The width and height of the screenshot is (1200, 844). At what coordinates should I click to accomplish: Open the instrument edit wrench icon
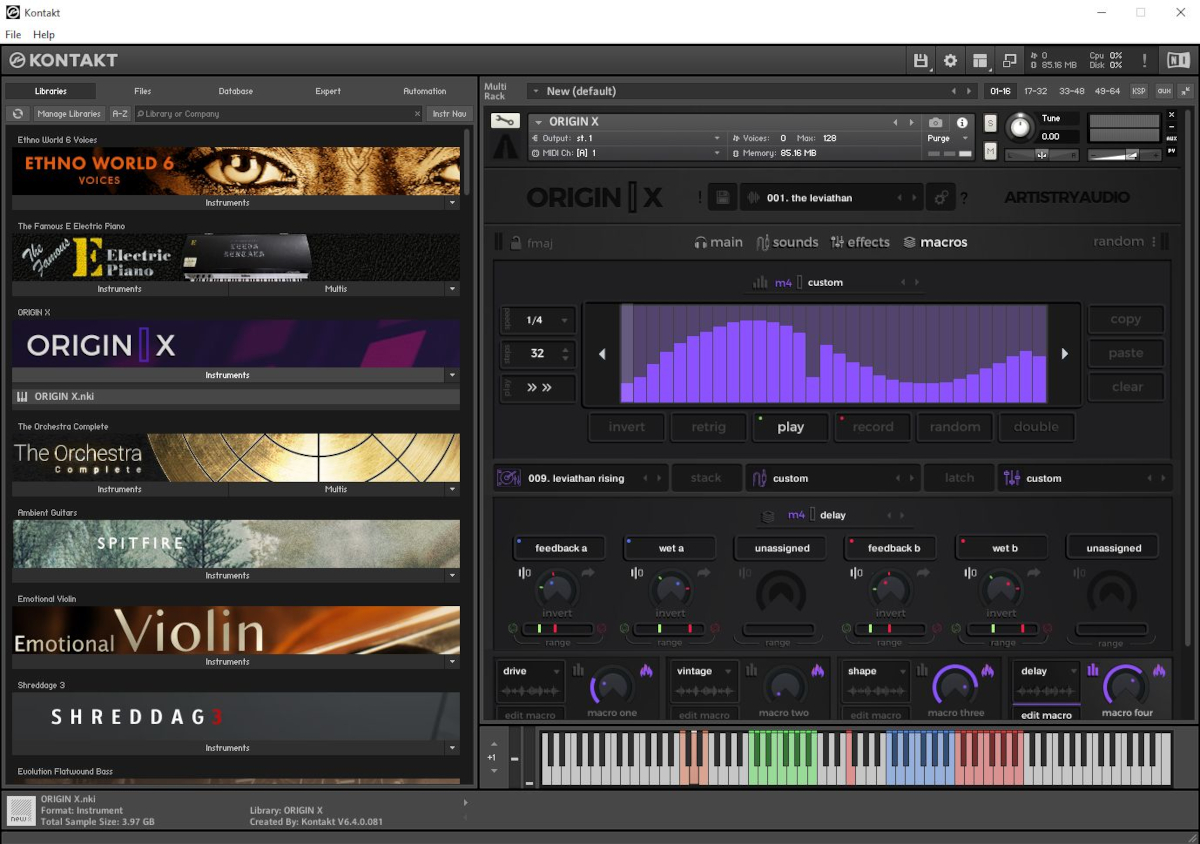pos(505,122)
